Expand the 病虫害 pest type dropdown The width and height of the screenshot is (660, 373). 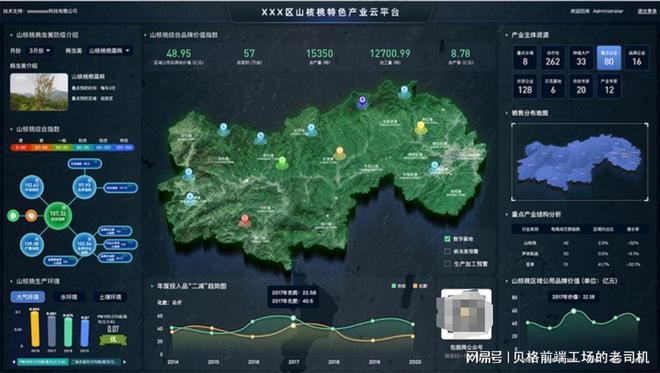109,51
